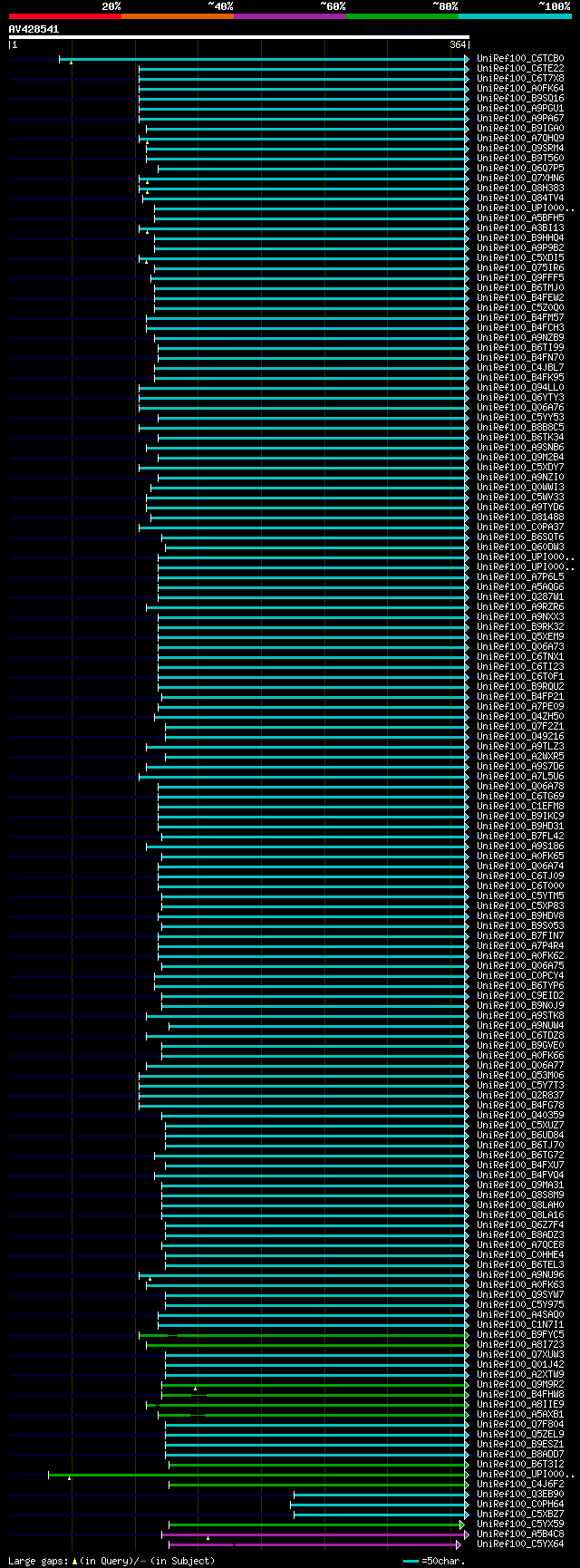This screenshot has height=1568, width=580.
Task: Choose hit UniRef100_Q84TV4
Action: [x=520, y=198]
